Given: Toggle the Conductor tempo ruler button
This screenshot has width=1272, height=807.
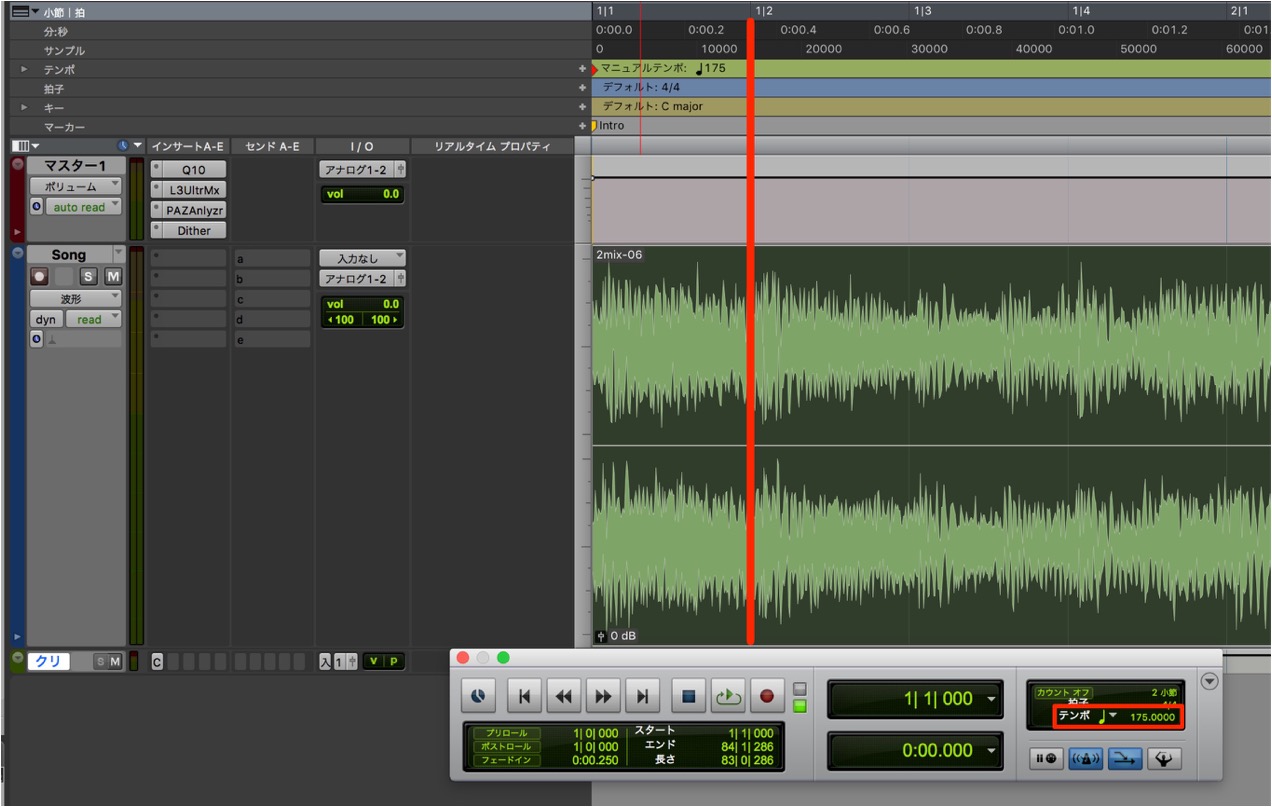Looking at the screenshot, I should (1165, 759).
